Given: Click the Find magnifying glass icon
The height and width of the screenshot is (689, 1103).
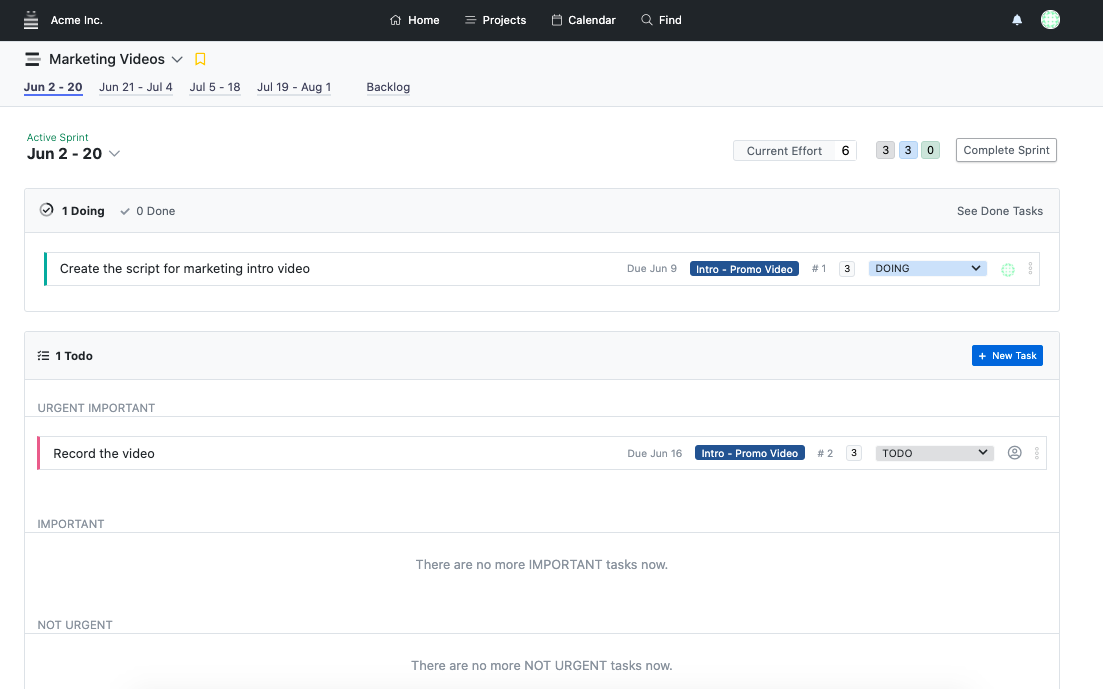Looking at the screenshot, I should (x=645, y=19).
